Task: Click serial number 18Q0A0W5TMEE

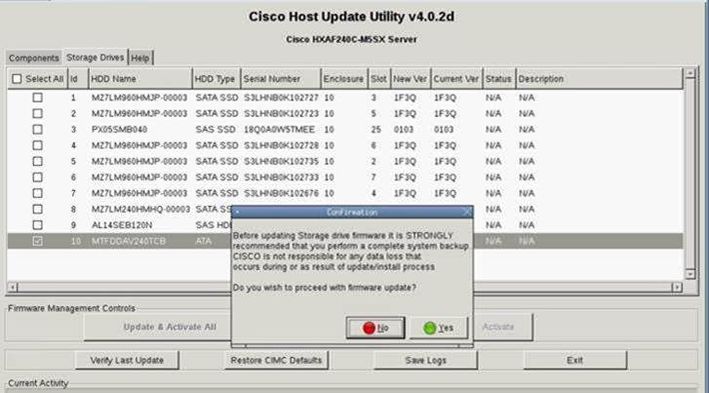Action: (x=279, y=129)
